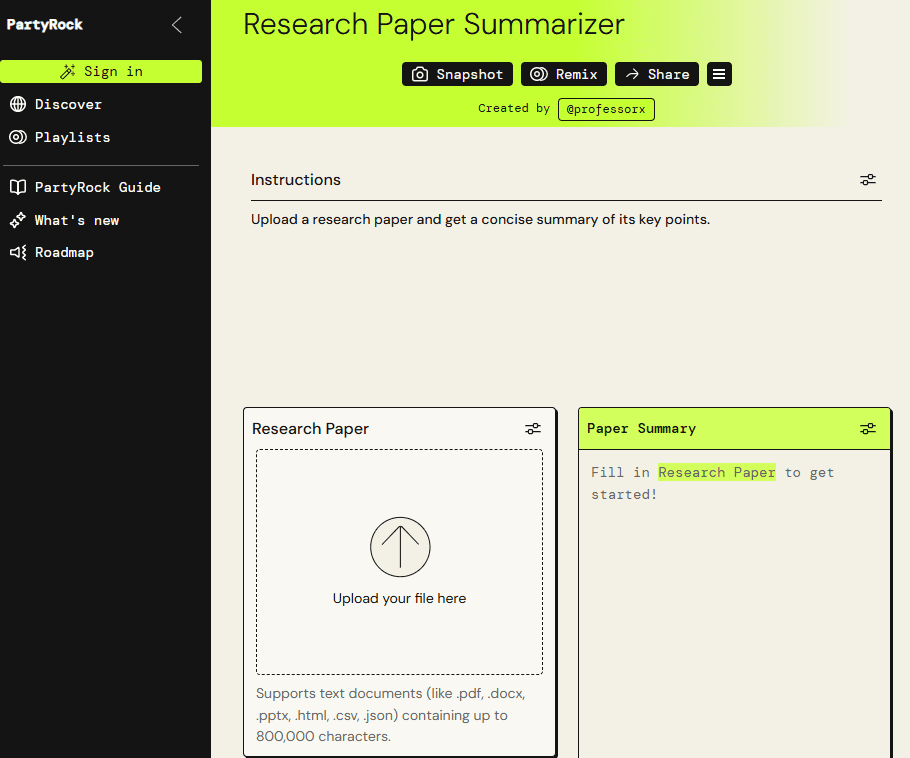Open settings for the Research Paper widget

coord(533,428)
